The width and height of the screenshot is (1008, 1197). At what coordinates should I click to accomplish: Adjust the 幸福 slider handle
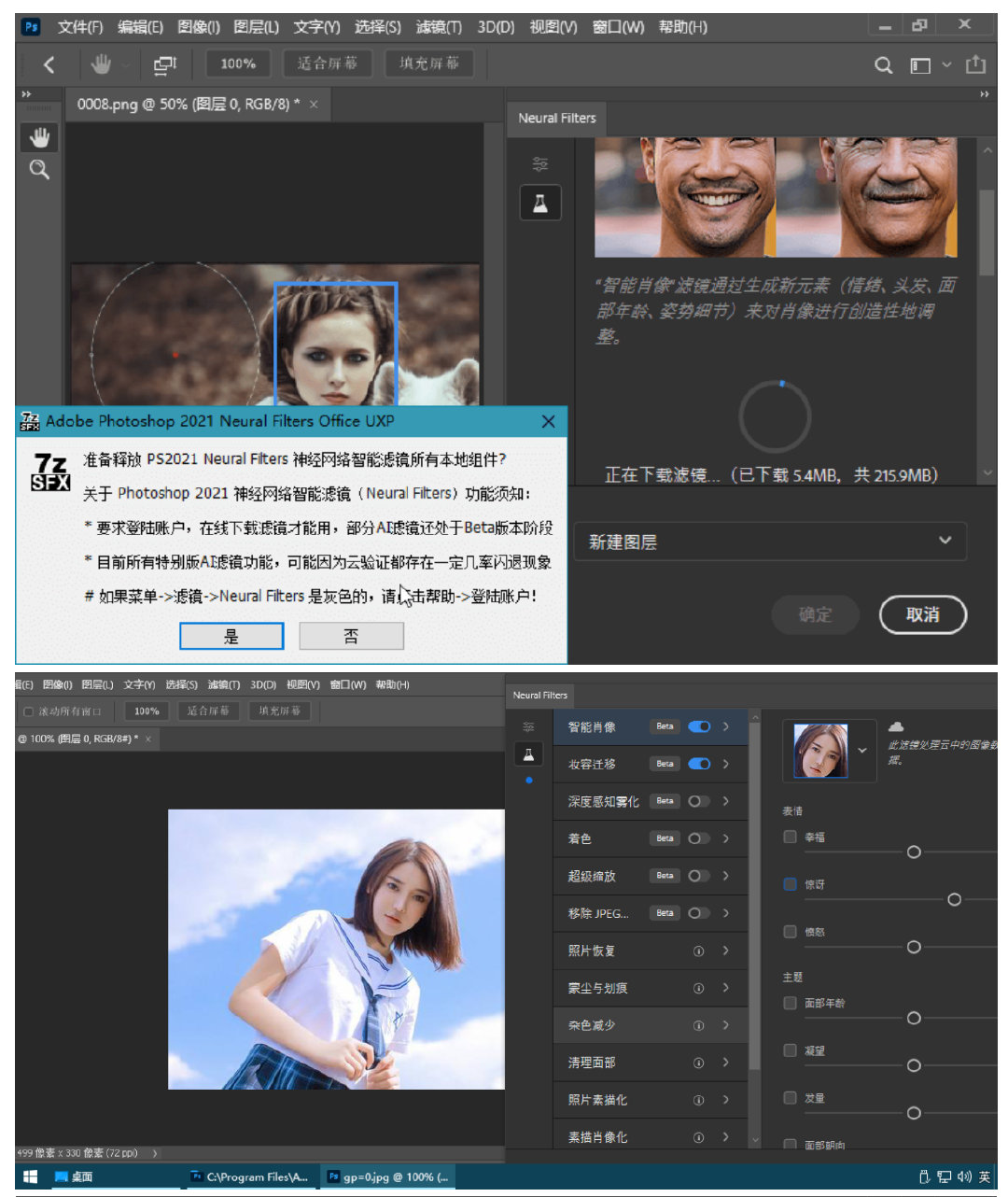coord(914,852)
